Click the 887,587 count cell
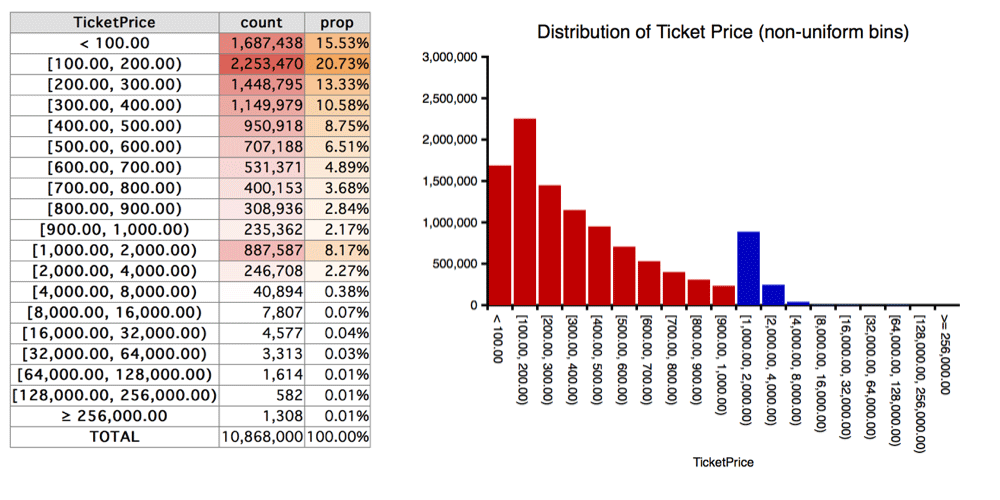The height and width of the screenshot is (500, 1000). tap(261, 251)
